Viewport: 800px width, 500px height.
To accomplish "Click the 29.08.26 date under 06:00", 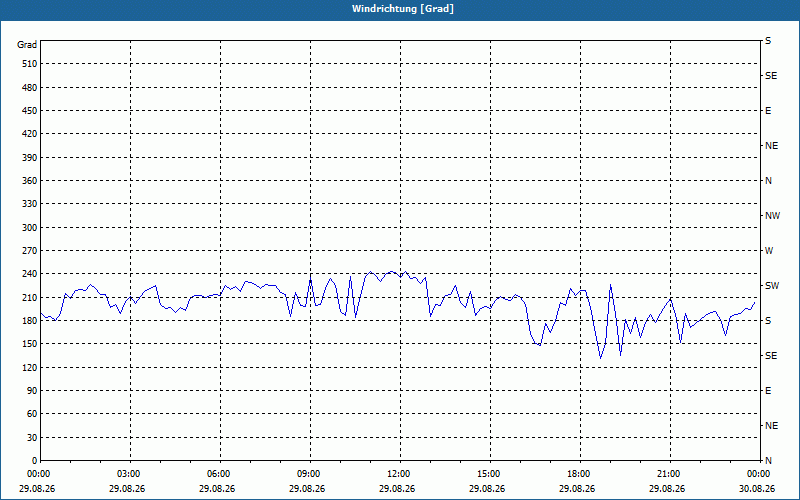I will pyautogui.click(x=217, y=489).
